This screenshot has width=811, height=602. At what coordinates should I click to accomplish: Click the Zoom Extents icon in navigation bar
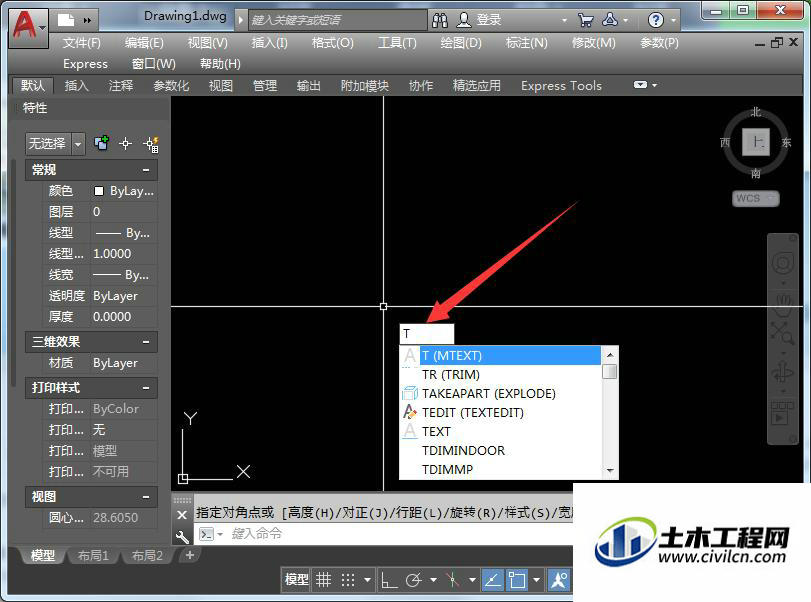pyautogui.click(x=783, y=334)
